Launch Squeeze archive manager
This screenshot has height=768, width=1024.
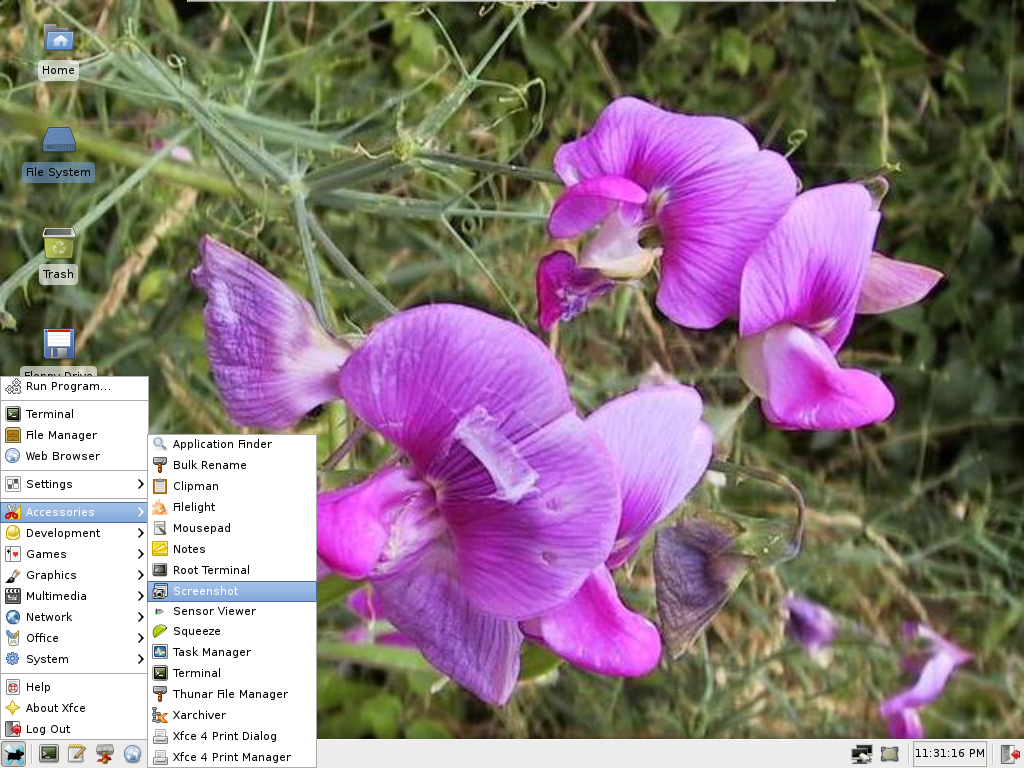coord(232,631)
